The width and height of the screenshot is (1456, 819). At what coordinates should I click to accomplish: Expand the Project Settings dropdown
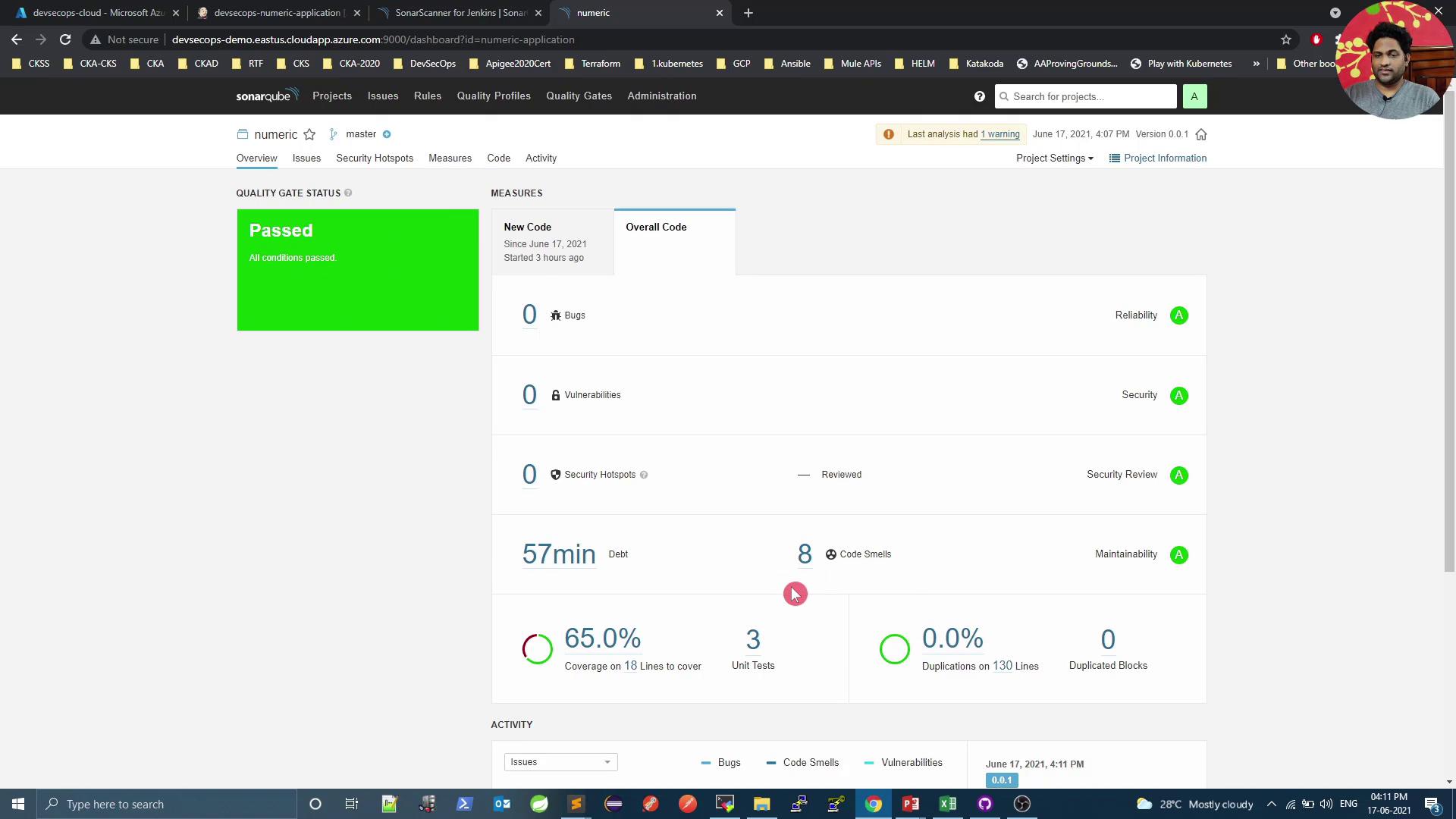click(x=1054, y=158)
